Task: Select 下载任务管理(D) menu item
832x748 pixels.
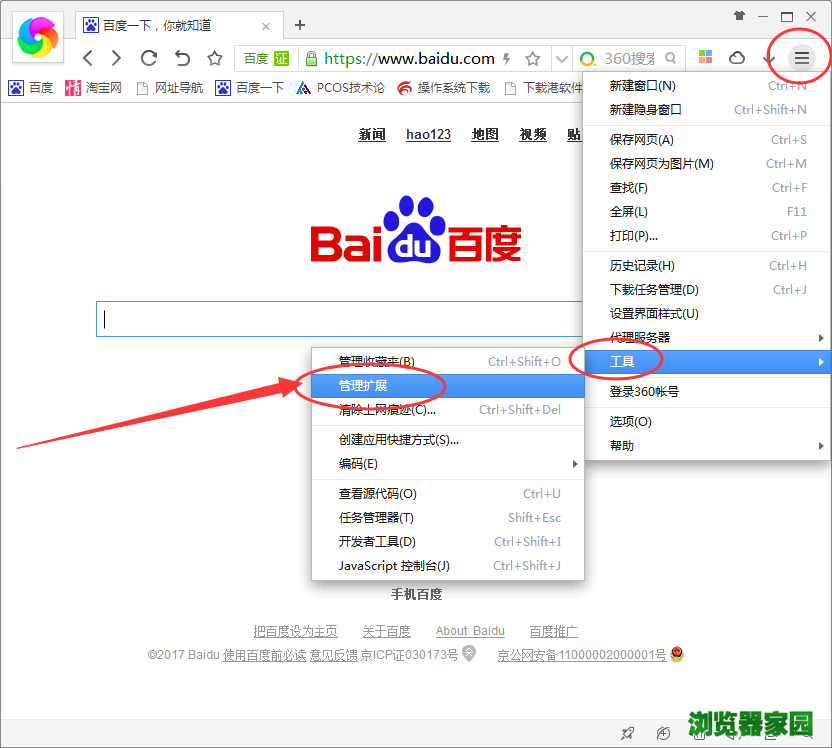Action: pyautogui.click(x=707, y=290)
